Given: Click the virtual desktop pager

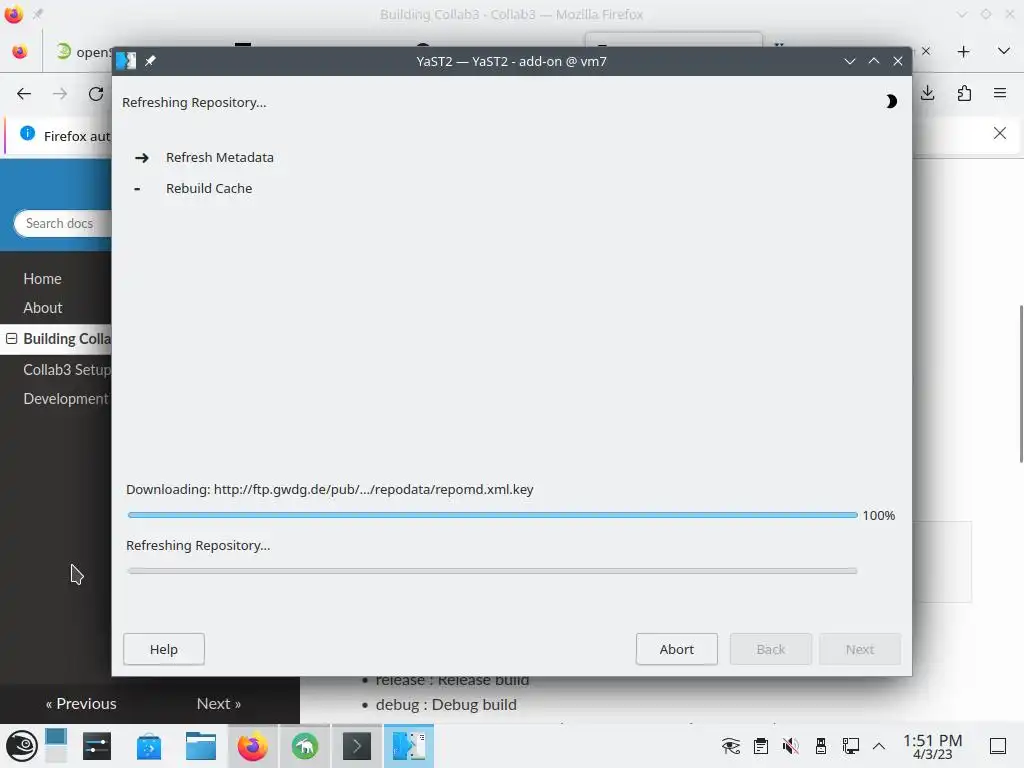Looking at the screenshot, I should (56, 746).
